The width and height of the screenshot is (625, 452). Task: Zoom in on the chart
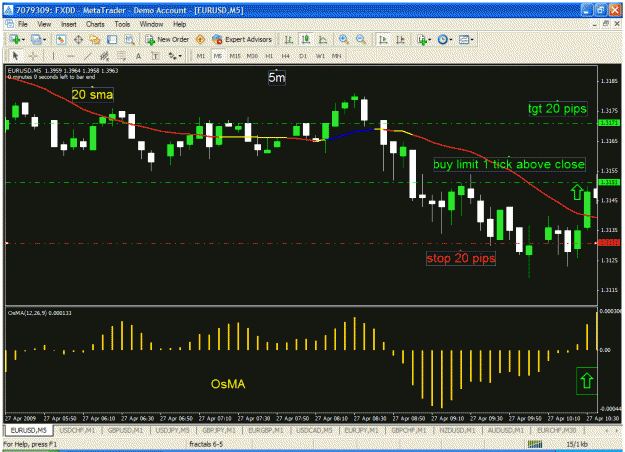[x=344, y=39]
